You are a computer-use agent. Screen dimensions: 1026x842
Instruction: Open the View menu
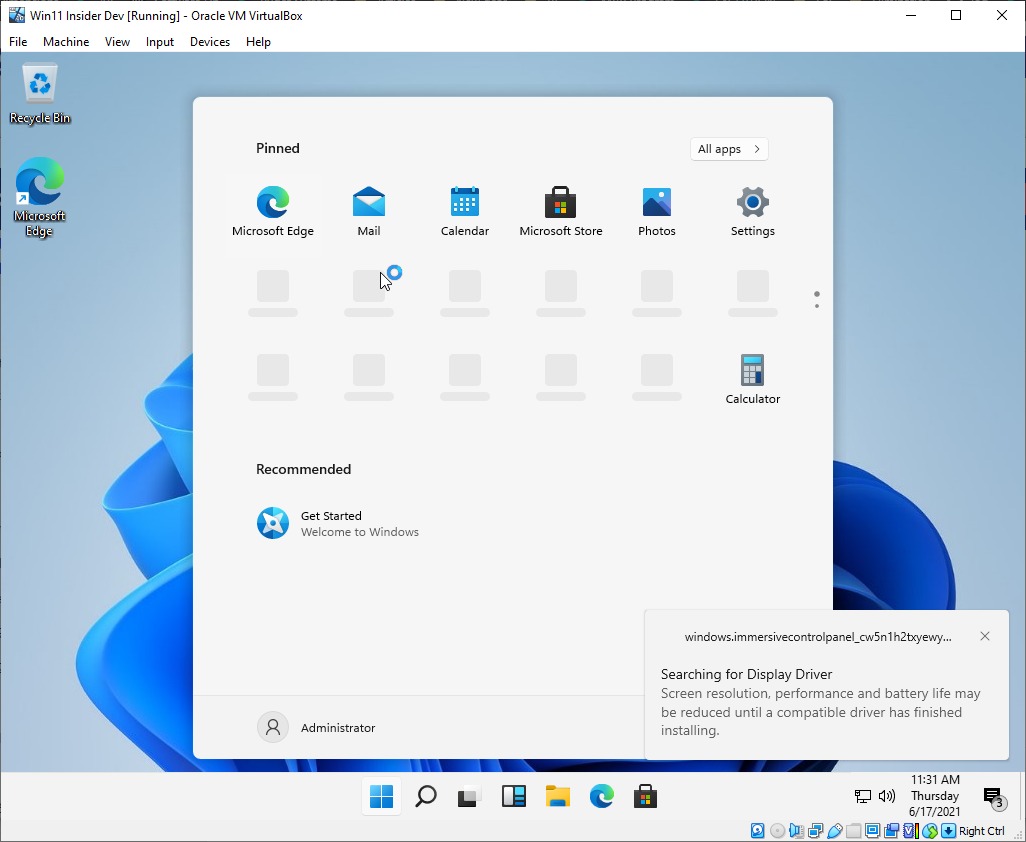(117, 42)
